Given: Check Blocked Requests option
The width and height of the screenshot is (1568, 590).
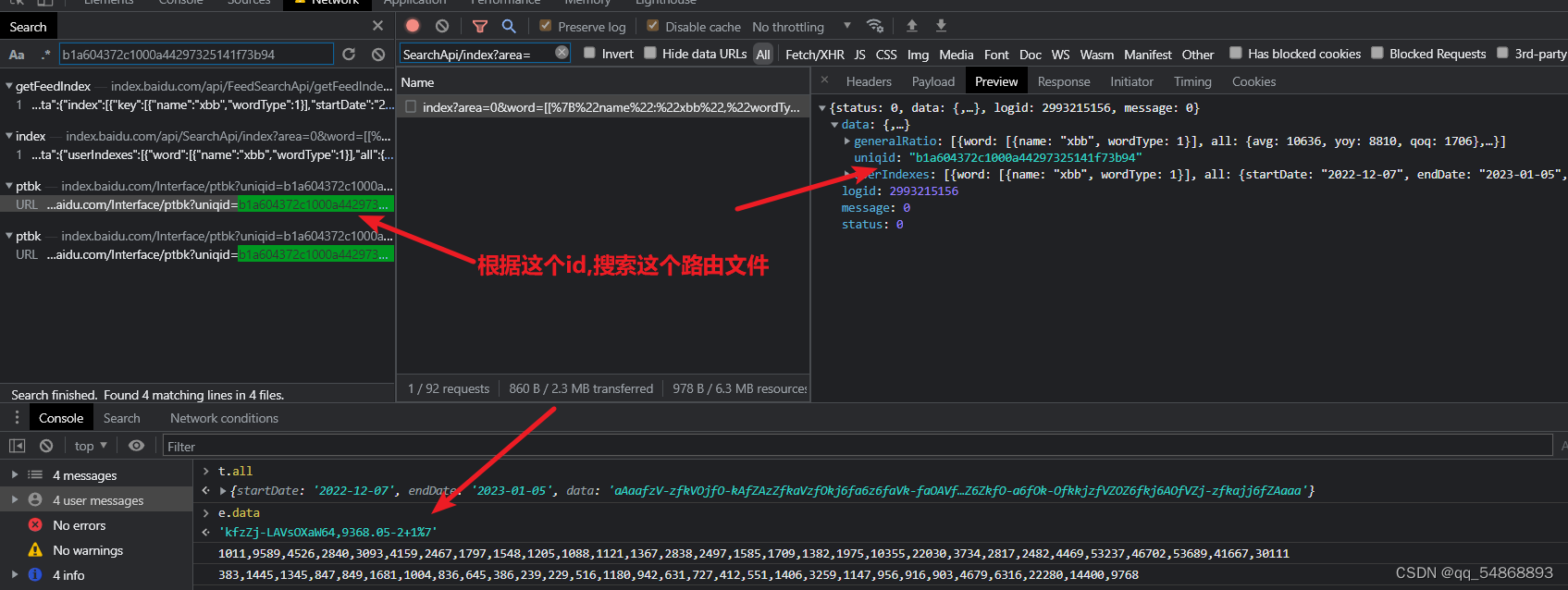Looking at the screenshot, I should coord(1377,53).
